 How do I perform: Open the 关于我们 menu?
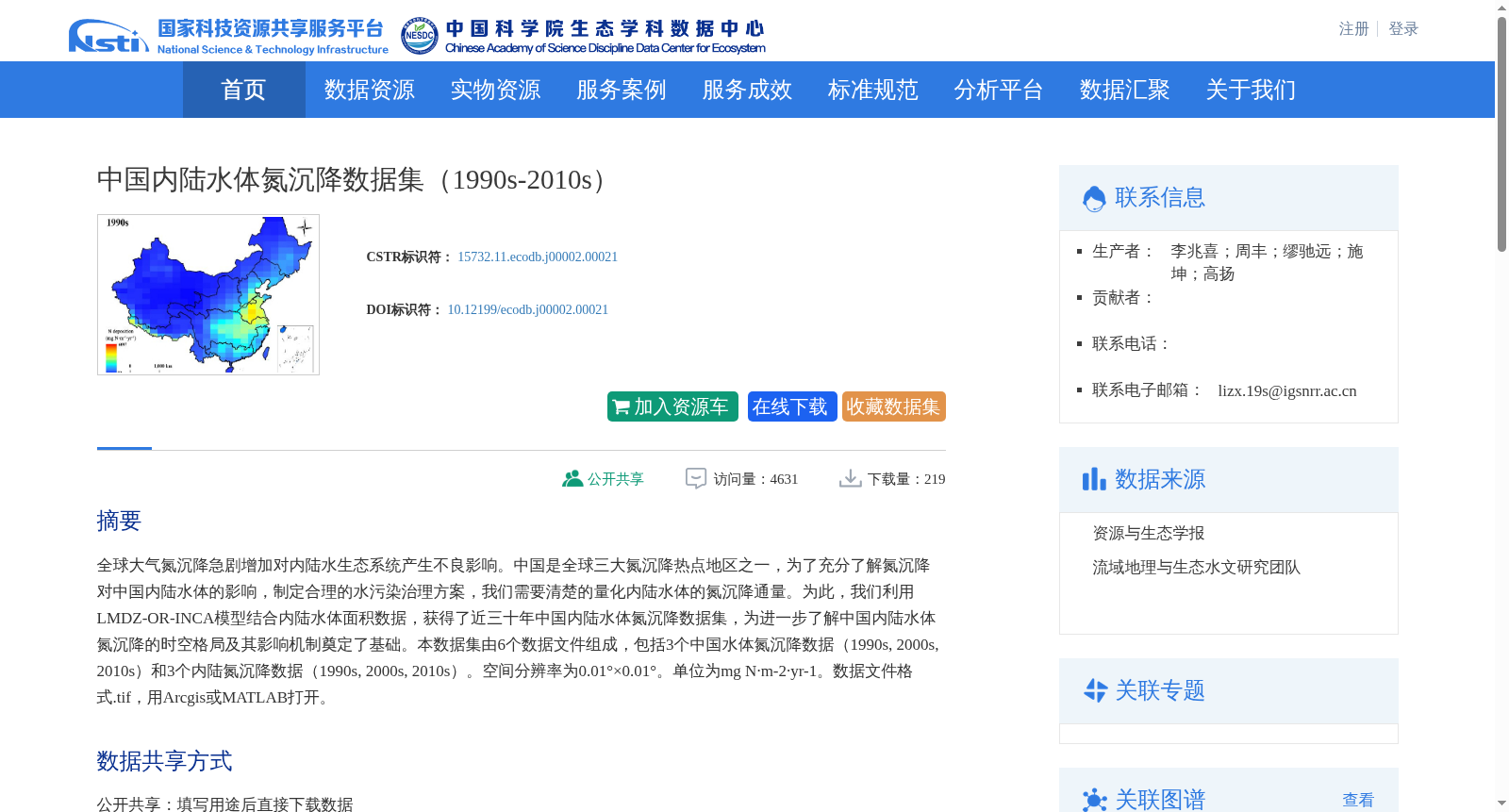(x=1251, y=90)
